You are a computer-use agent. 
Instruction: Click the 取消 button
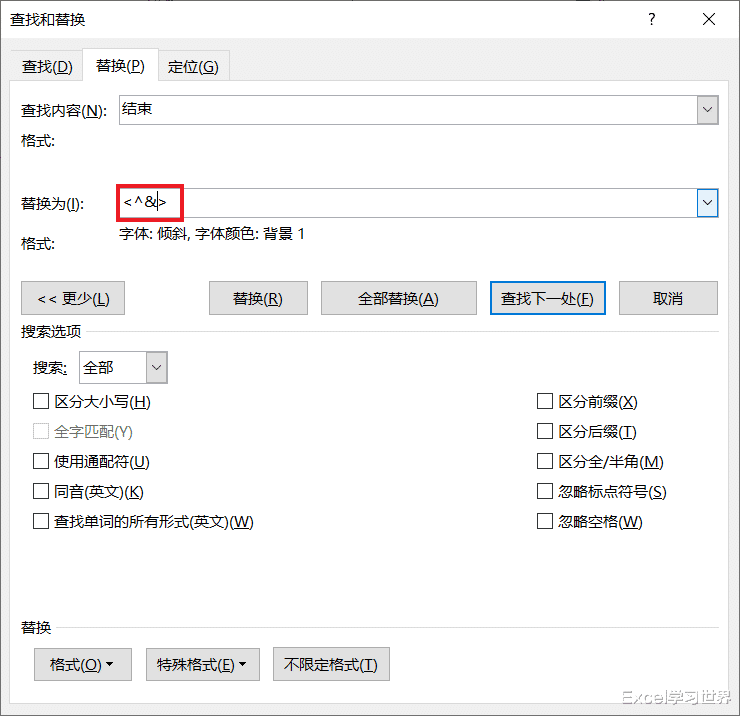(668, 298)
